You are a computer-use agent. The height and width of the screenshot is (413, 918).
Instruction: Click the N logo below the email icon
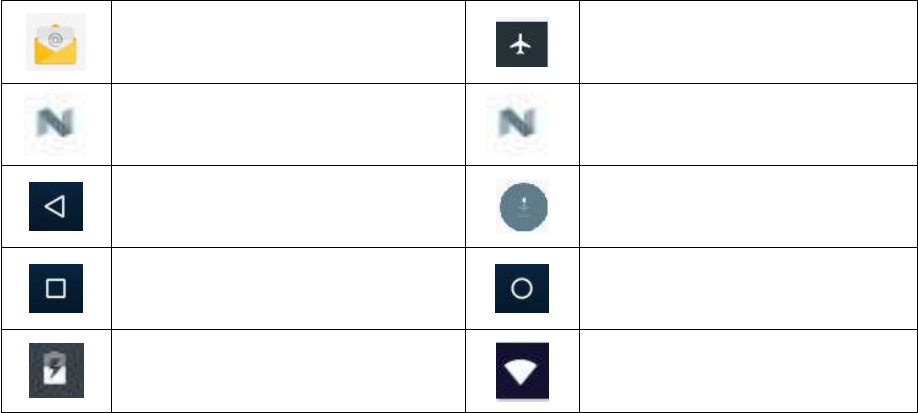click(x=56, y=125)
